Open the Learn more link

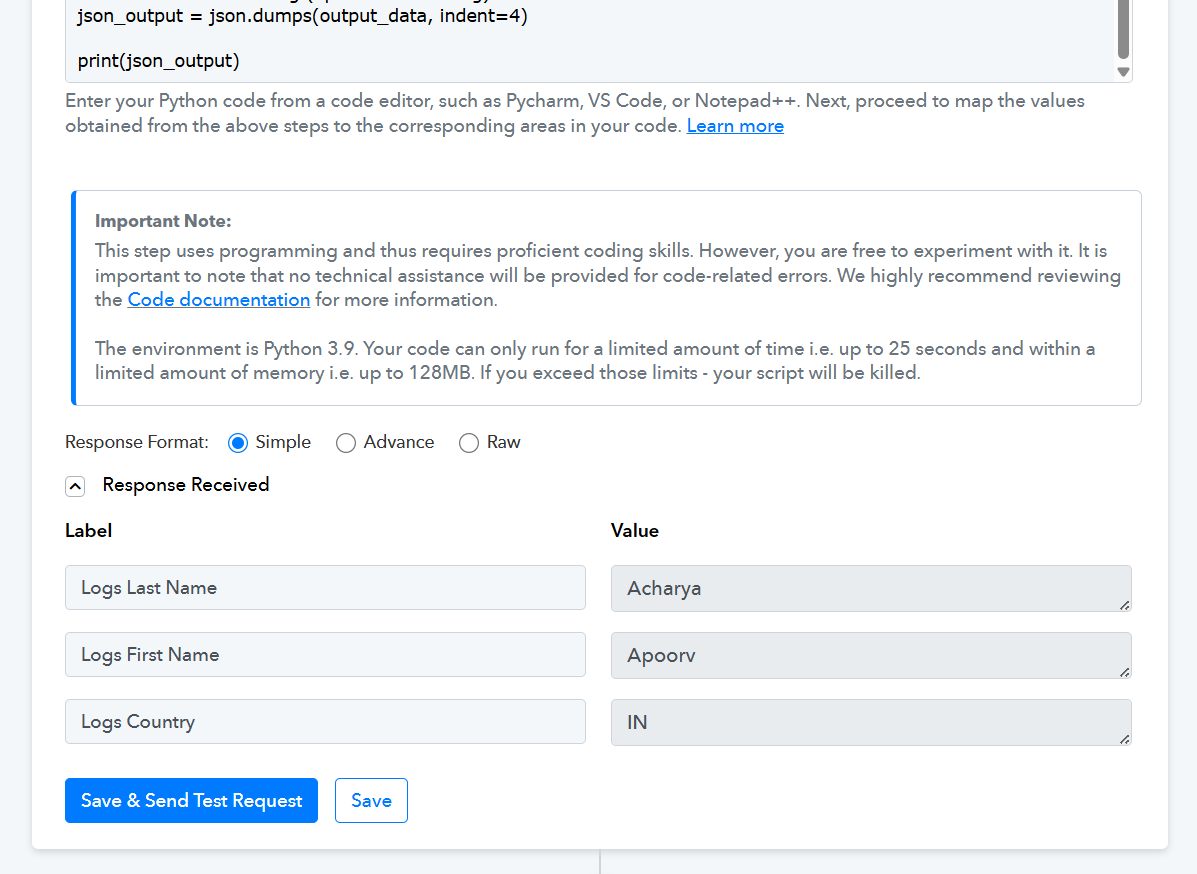click(x=735, y=126)
